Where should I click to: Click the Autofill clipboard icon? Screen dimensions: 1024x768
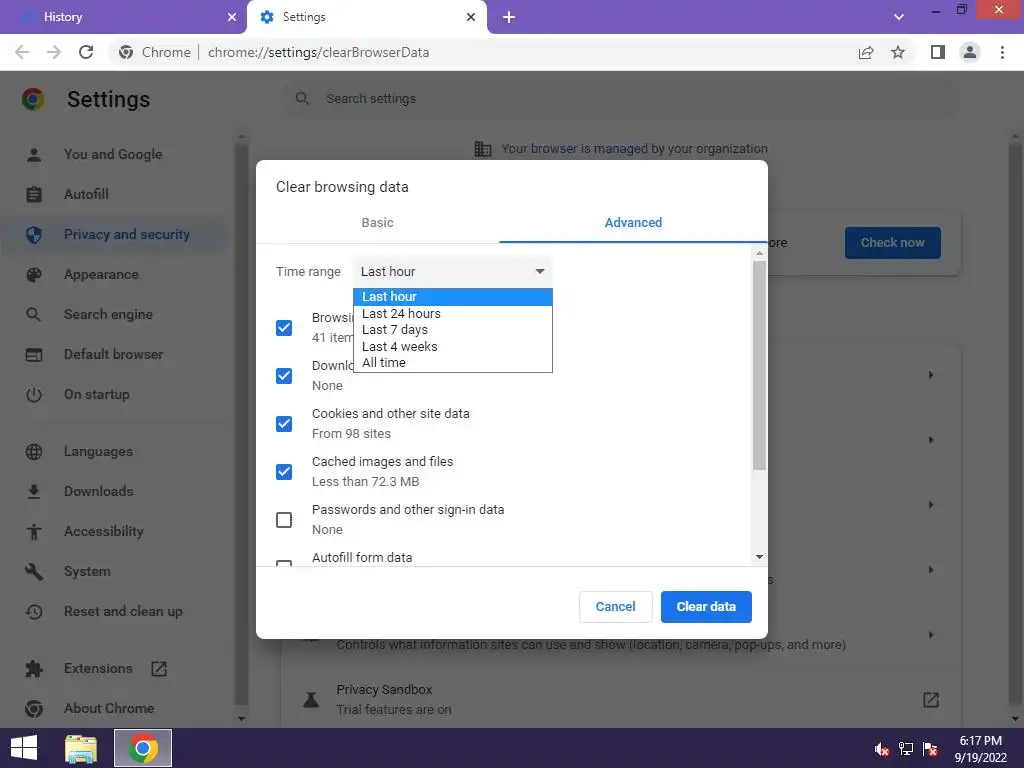click(33, 195)
